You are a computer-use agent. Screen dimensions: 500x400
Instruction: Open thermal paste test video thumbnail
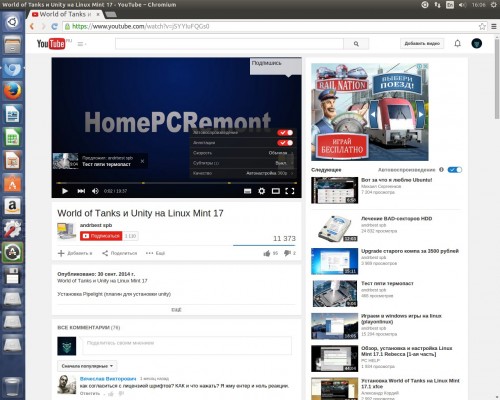click(335, 294)
